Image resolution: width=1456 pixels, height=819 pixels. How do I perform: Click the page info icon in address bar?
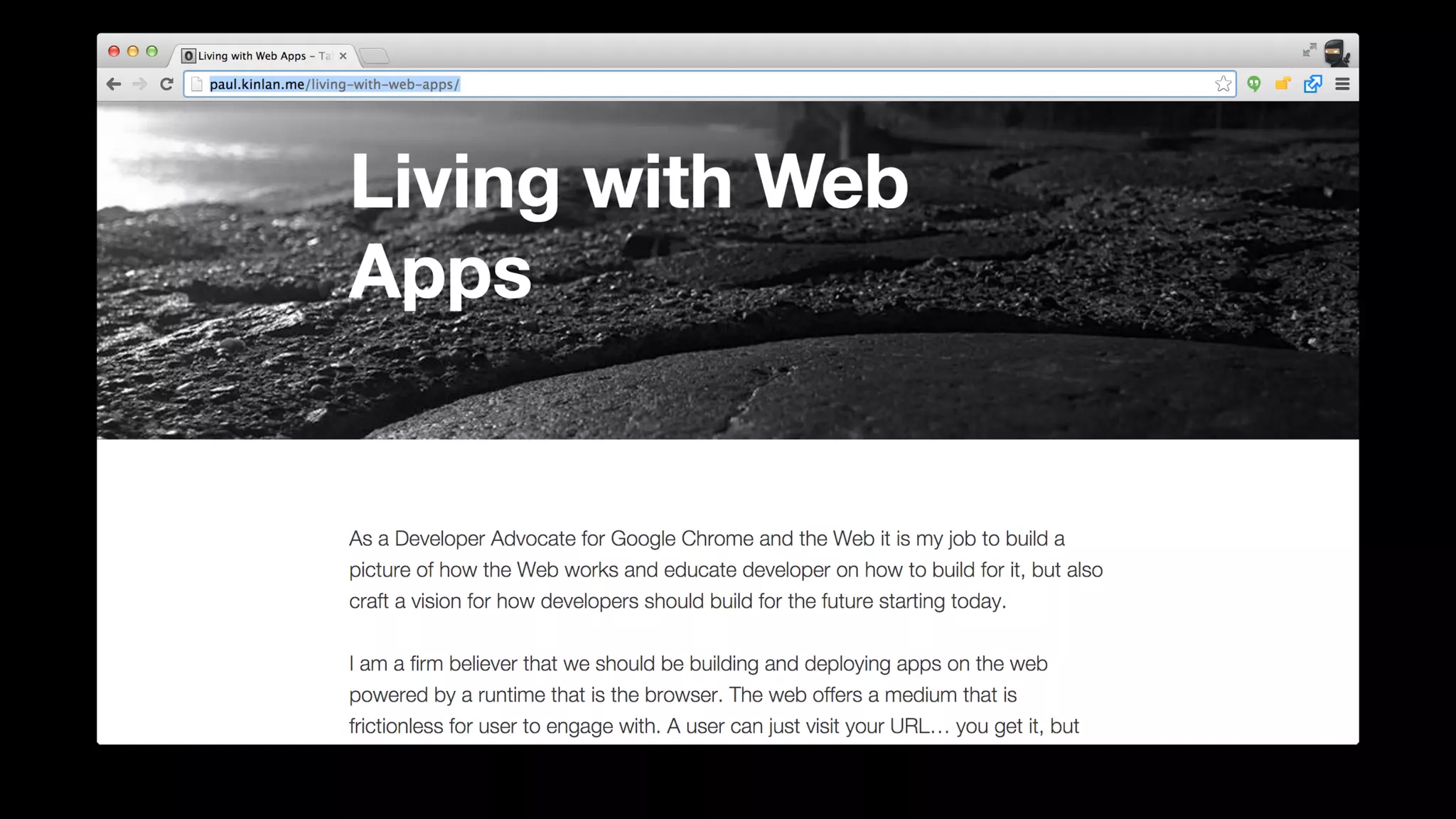(x=197, y=85)
